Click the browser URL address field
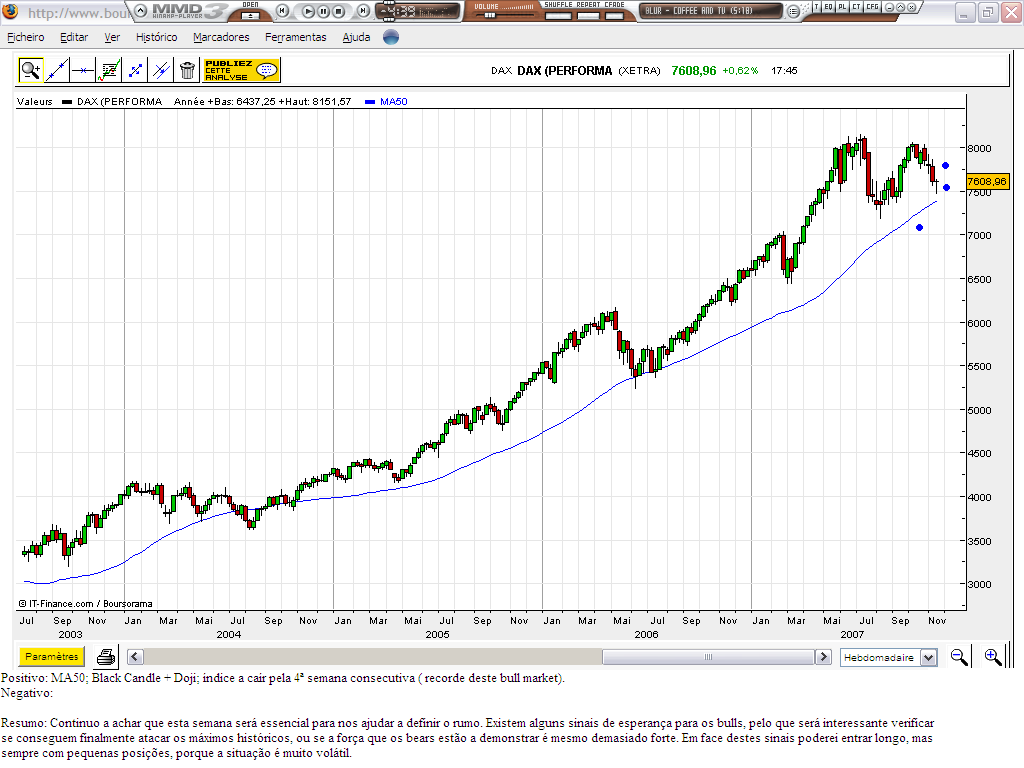Viewport: 1024px width, 768px height. (78, 13)
